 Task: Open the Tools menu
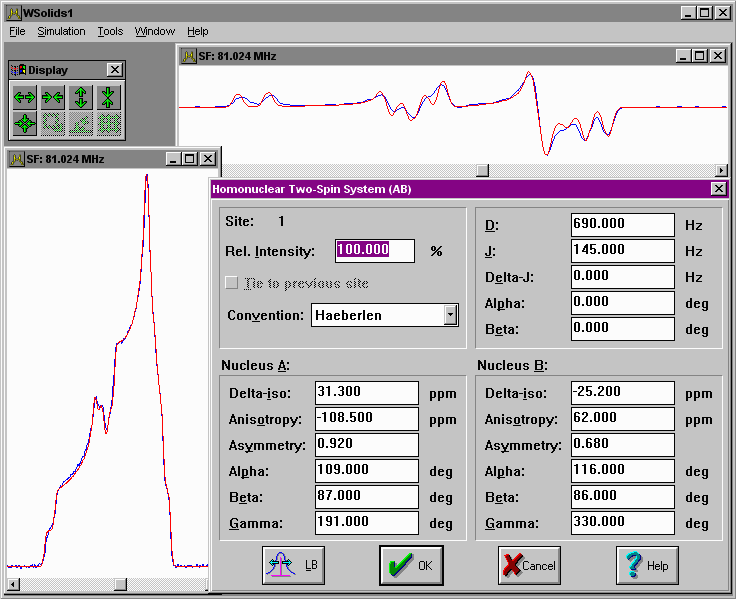point(110,31)
